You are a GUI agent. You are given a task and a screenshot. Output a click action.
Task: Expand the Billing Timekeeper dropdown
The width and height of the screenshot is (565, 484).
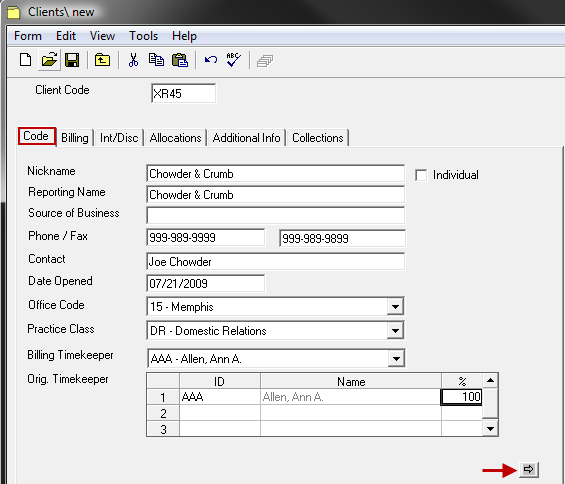396,358
